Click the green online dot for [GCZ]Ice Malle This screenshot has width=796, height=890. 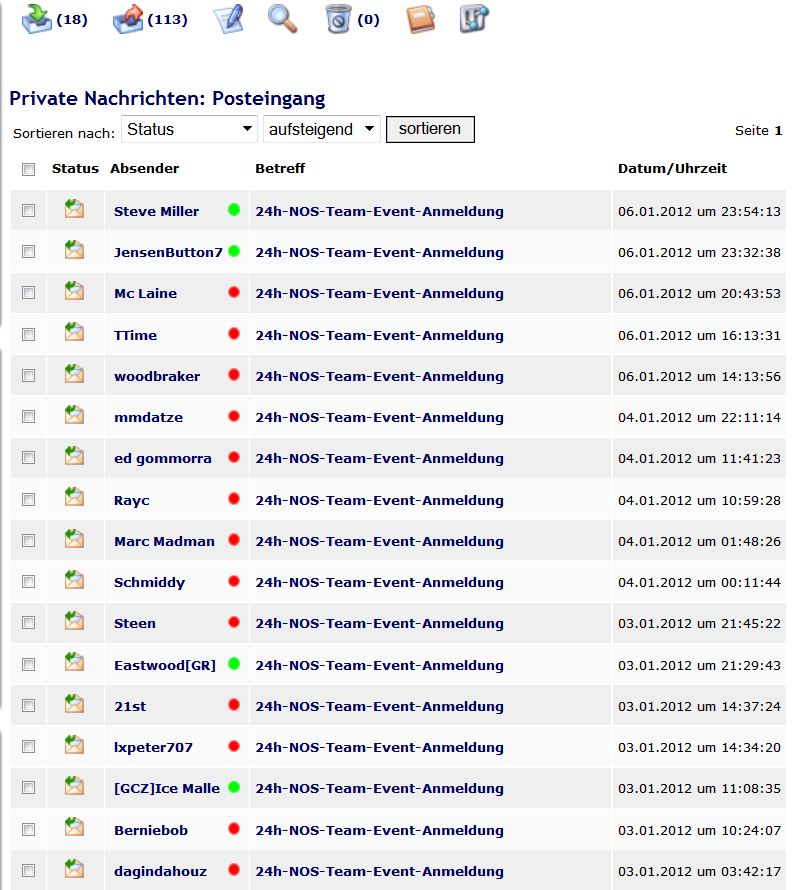coord(234,787)
